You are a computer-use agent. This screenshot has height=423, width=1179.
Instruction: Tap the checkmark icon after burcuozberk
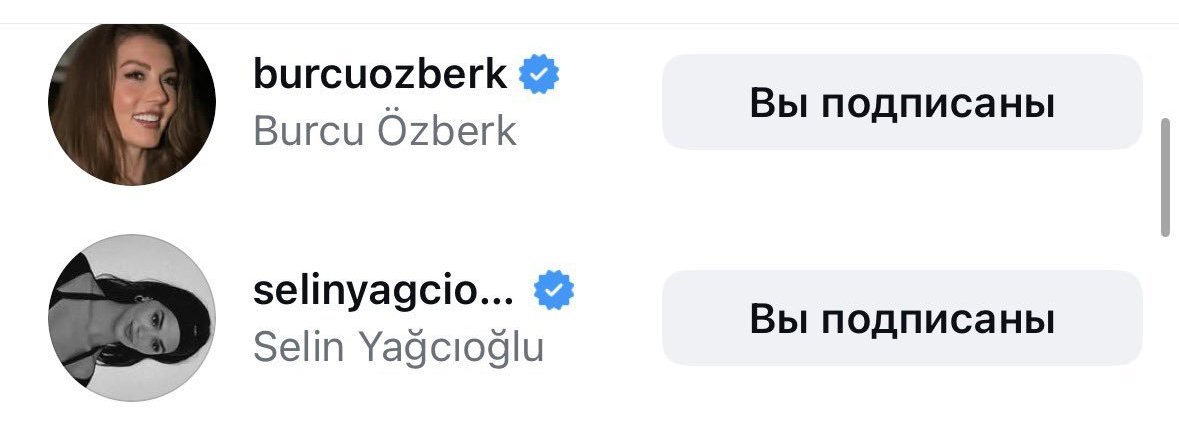(539, 74)
